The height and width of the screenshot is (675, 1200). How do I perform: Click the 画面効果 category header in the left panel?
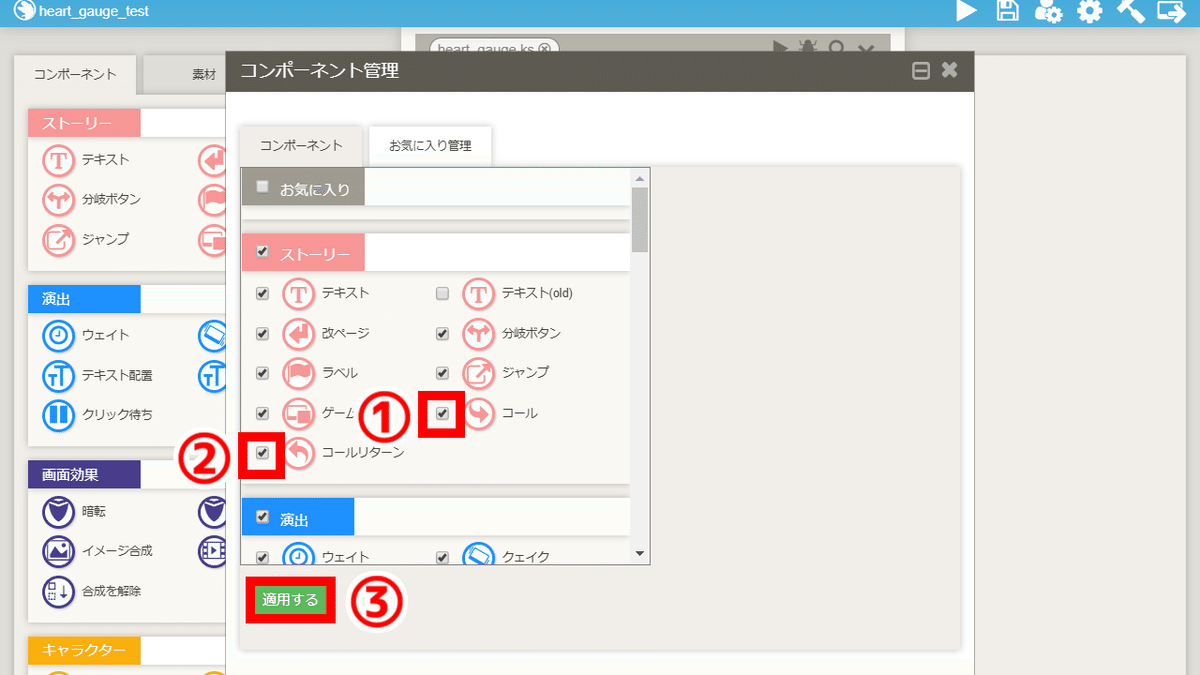tap(85, 474)
